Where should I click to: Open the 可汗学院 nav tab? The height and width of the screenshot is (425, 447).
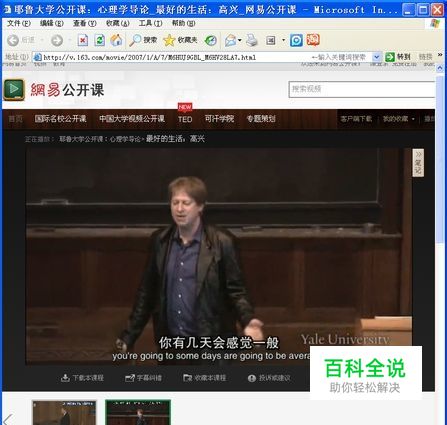coord(219,119)
